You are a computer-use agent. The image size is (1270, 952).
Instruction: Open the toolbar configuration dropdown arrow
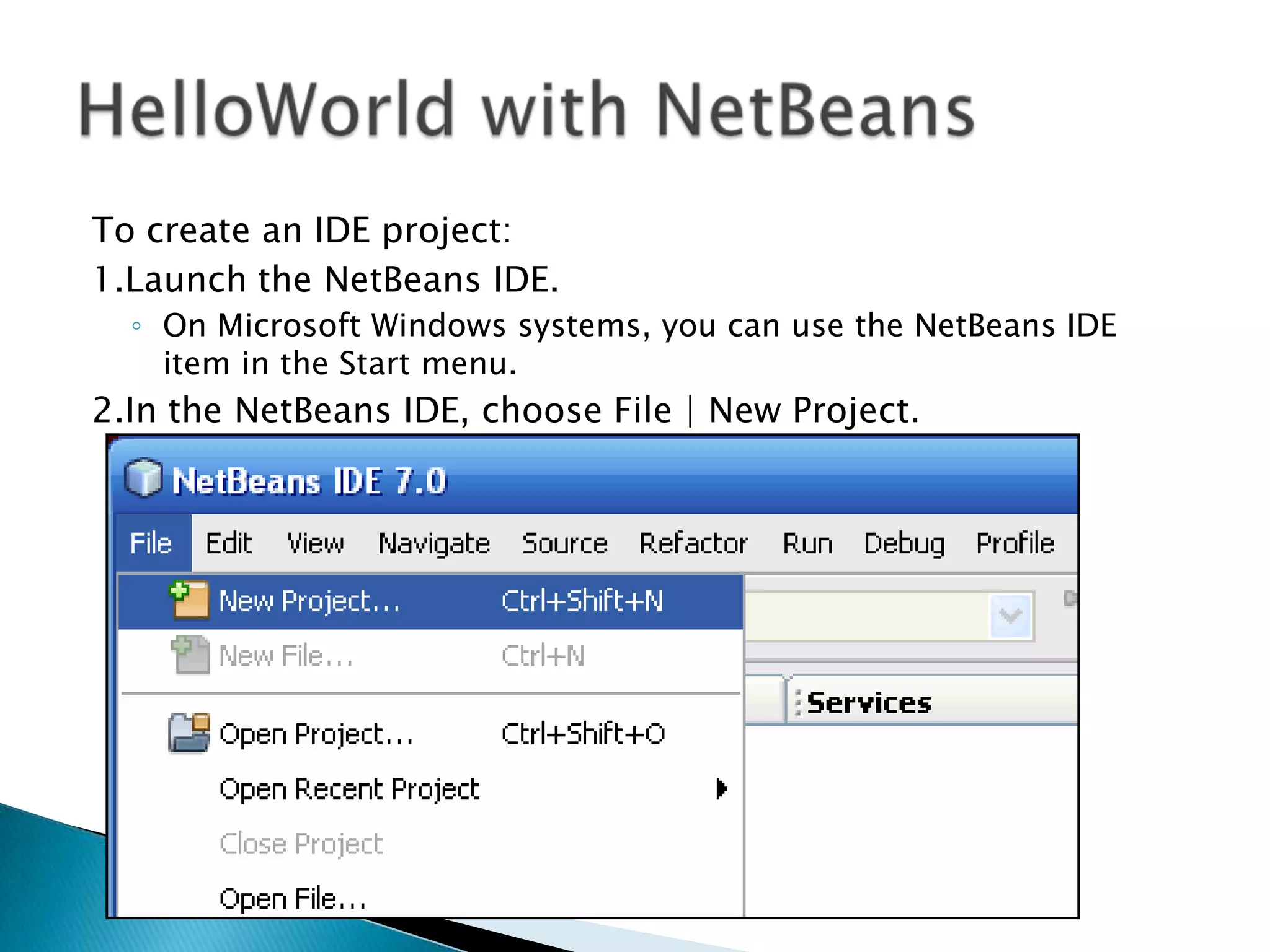1011,615
